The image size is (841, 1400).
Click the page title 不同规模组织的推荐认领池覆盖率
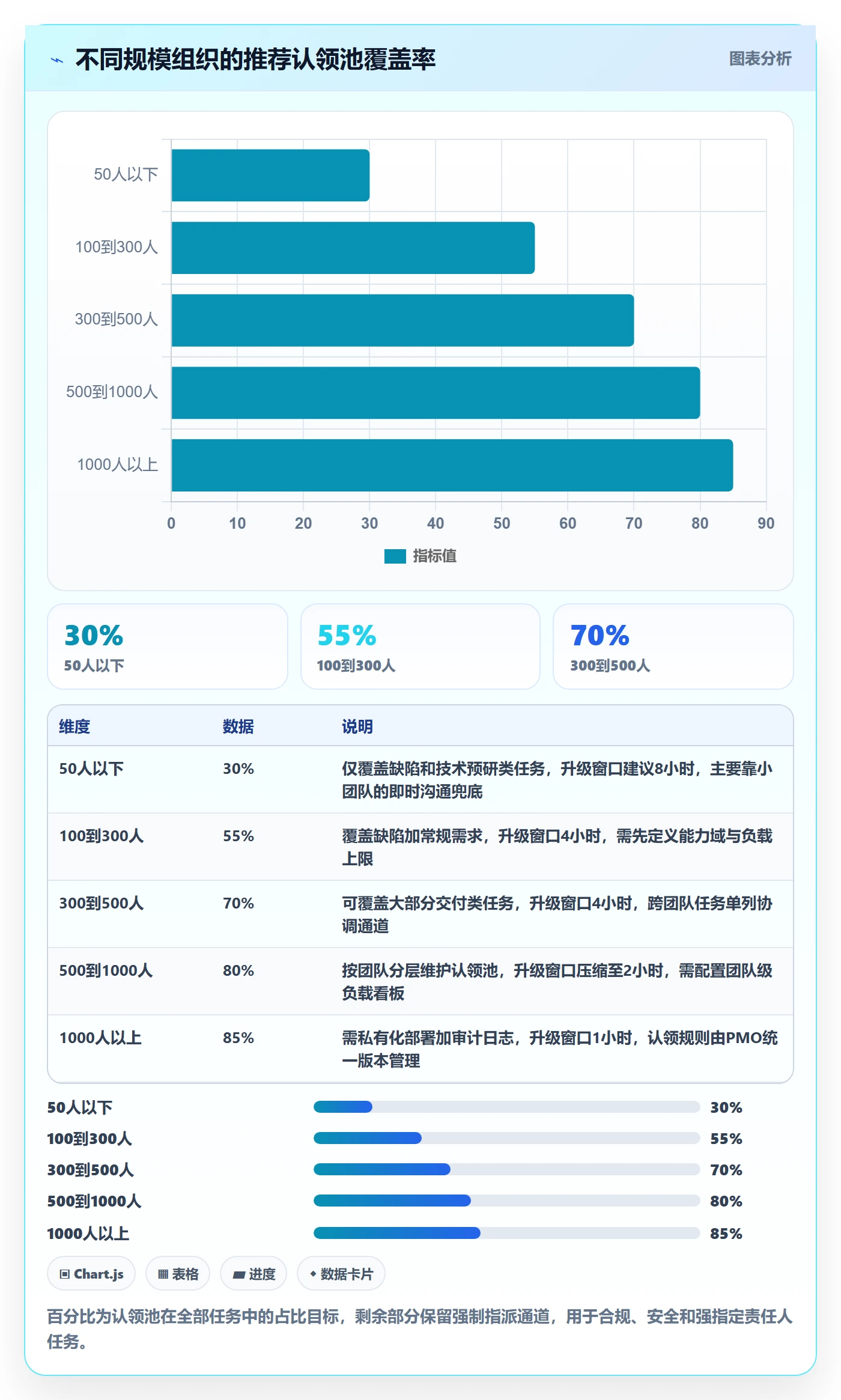coord(255,59)
